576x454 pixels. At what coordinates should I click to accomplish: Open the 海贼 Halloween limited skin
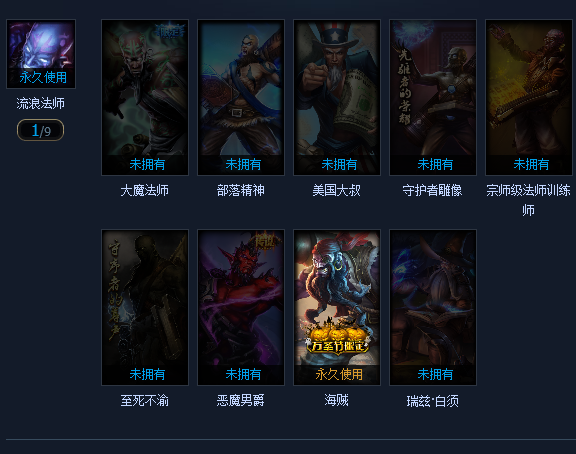[x=337, y=307]
